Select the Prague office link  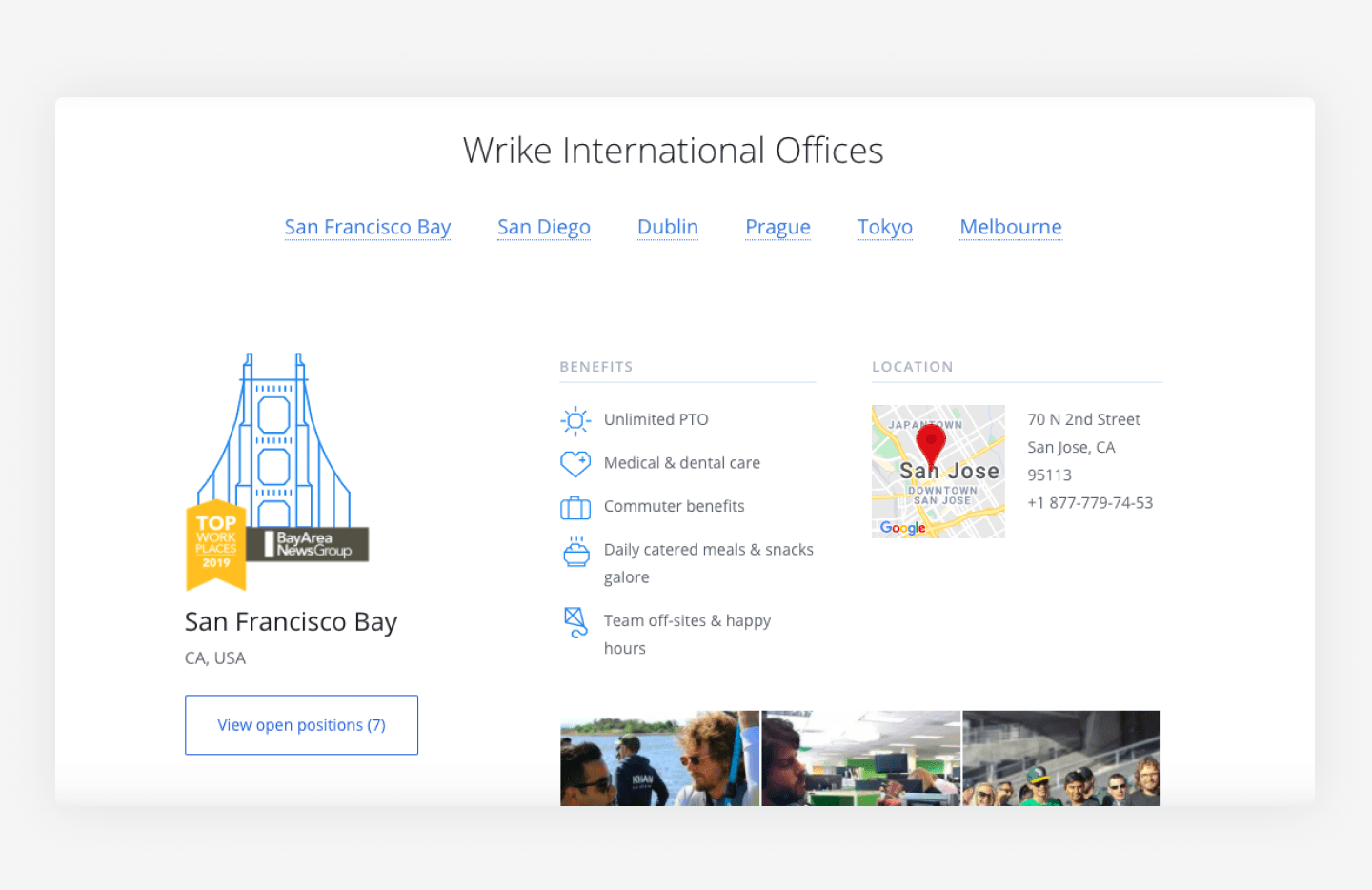tap(777, 227)
